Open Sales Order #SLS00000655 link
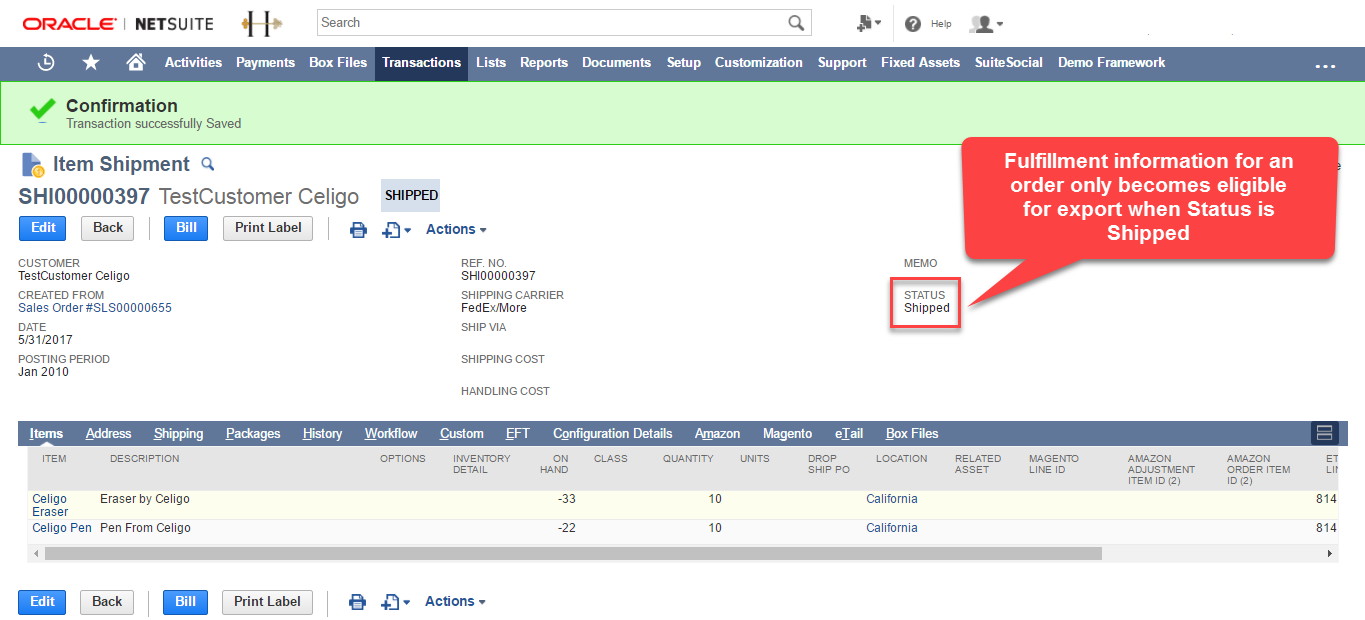1365x620 pixels. pyautogui.click(x=95, y=308)
